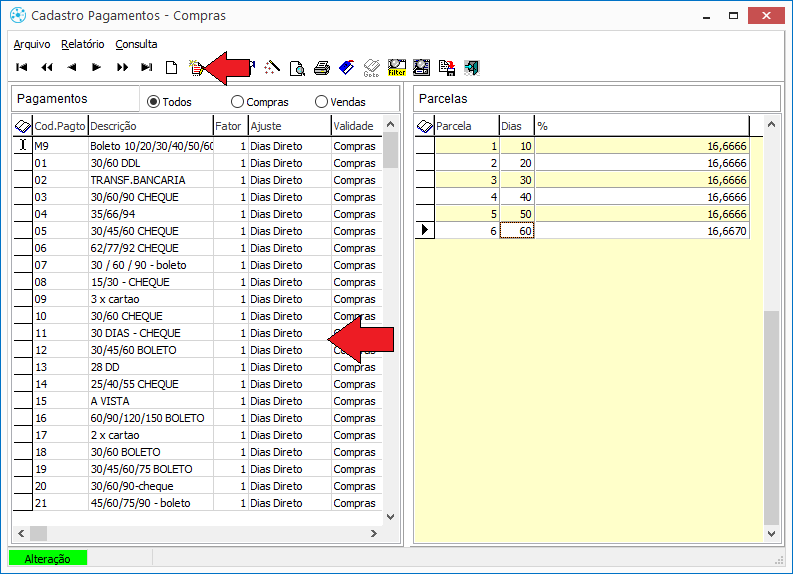Click Parcelas scrollbar up arrow
Image resolution: width=793 pixels, height=574 pixels.
(771, 124)
